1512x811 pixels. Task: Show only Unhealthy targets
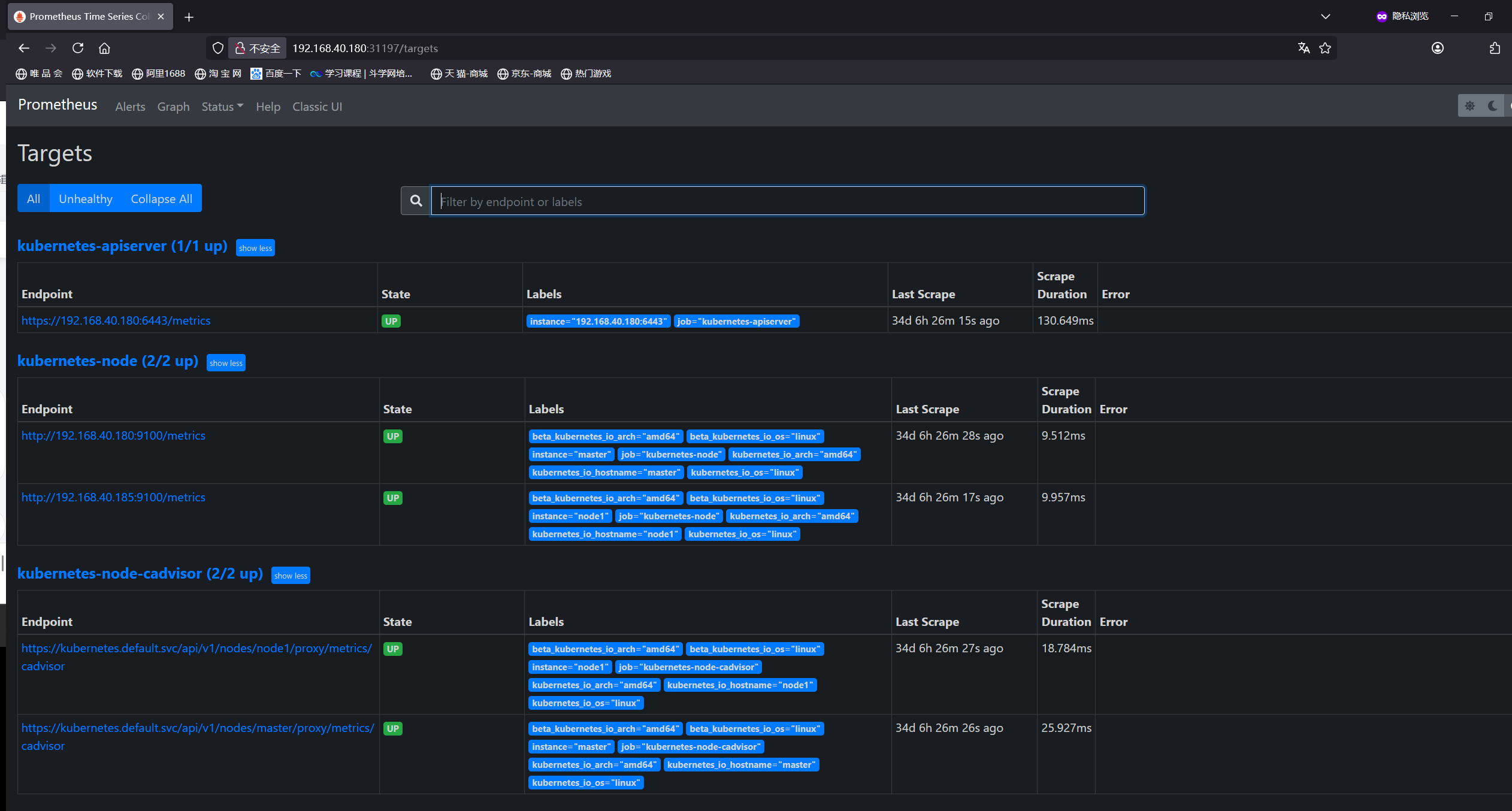point(86,199)
